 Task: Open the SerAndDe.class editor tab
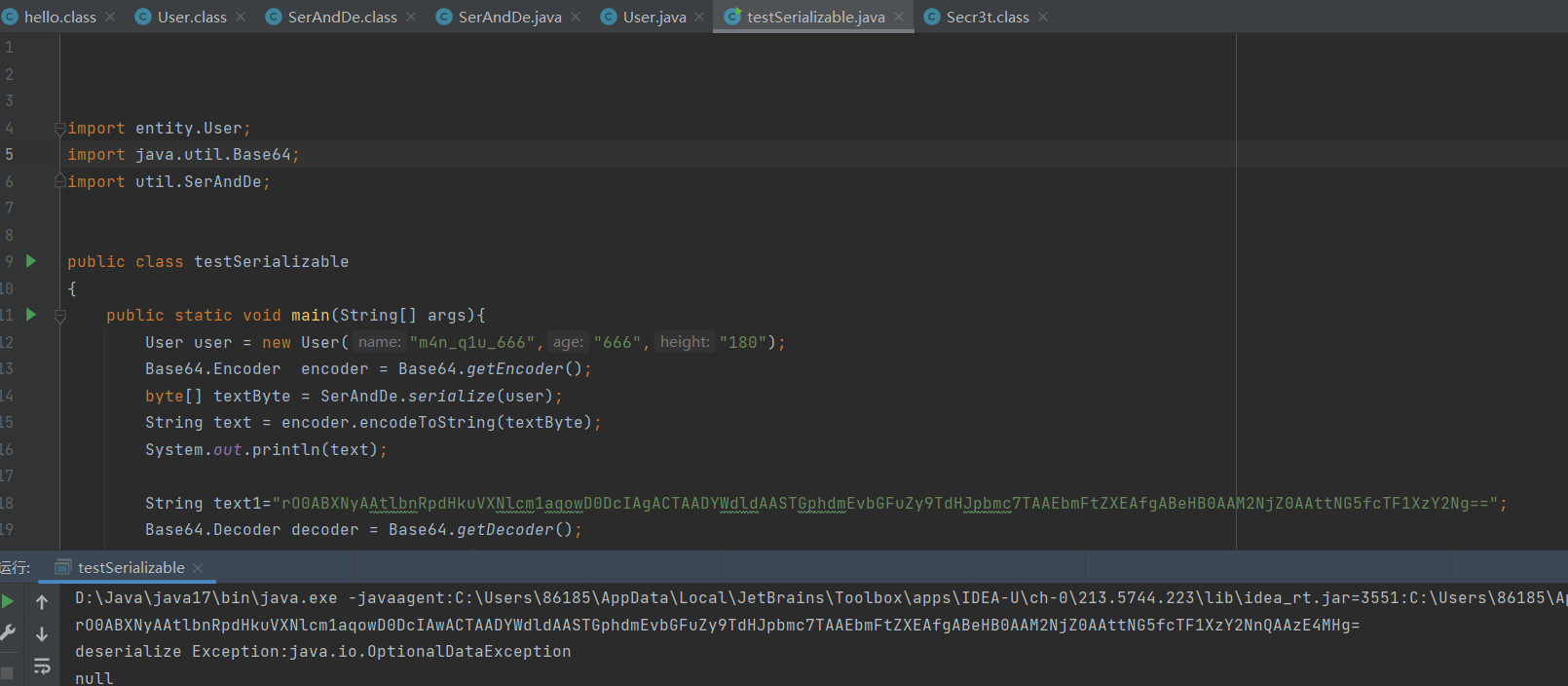coord(342,17)
